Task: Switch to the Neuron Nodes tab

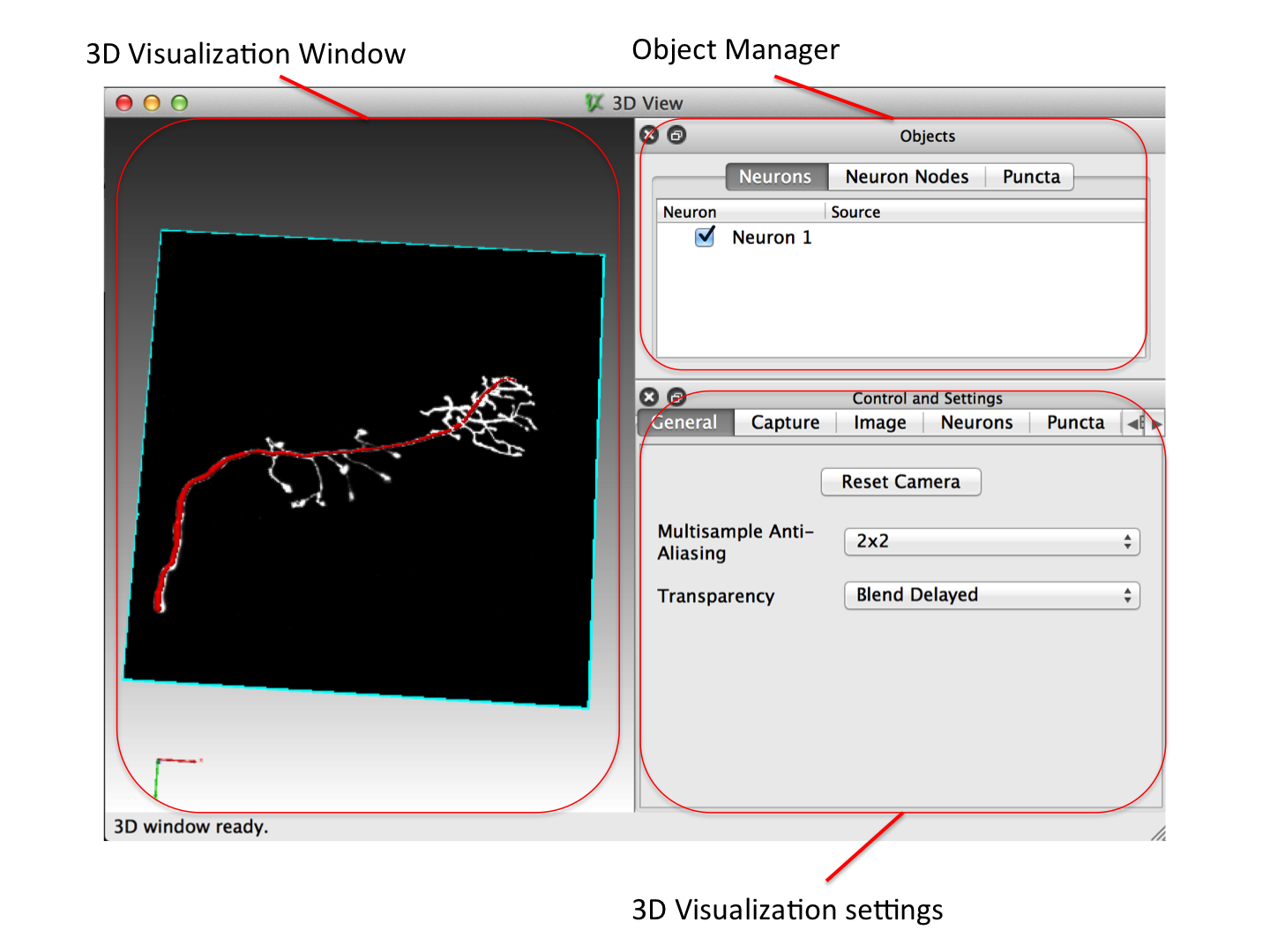Action: [907, 176]
